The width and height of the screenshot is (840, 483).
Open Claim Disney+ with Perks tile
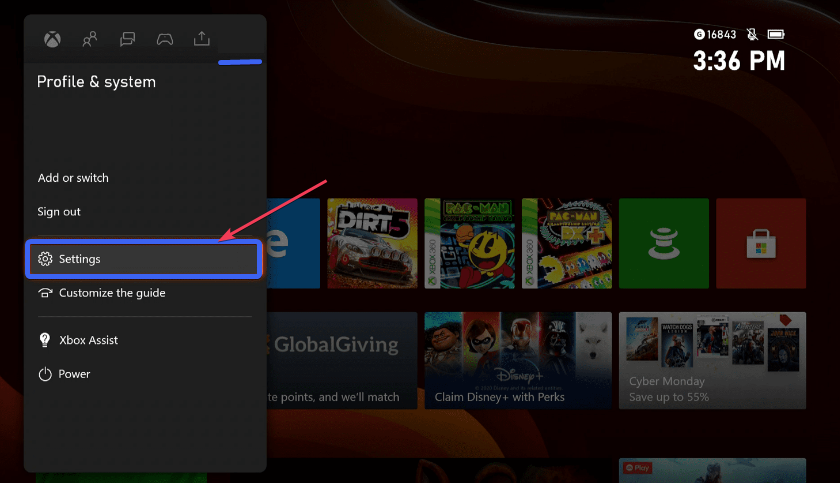518,361
